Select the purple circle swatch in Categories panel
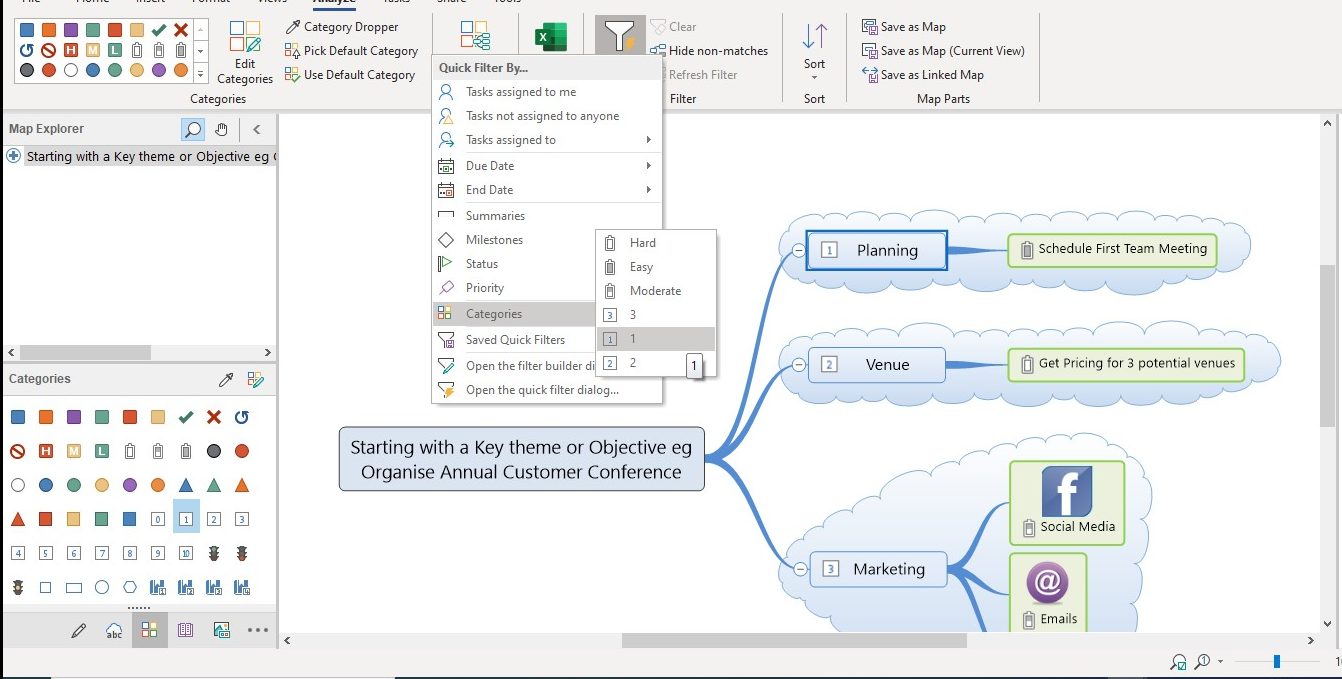This screenshot has height=679, width=1342. (129, 485)
